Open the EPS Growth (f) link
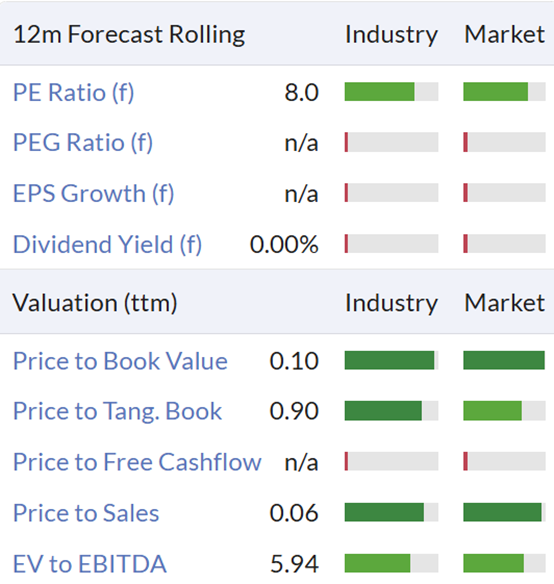The width and height of the screenshot is (554, 584). [94, 193]
